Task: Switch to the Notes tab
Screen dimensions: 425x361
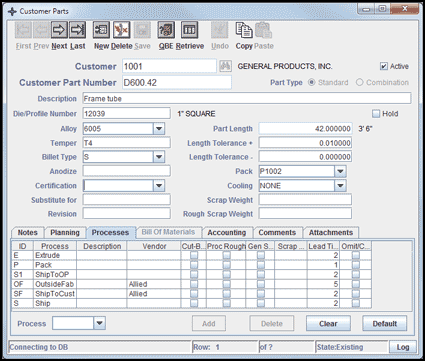Action: point(27,233)
